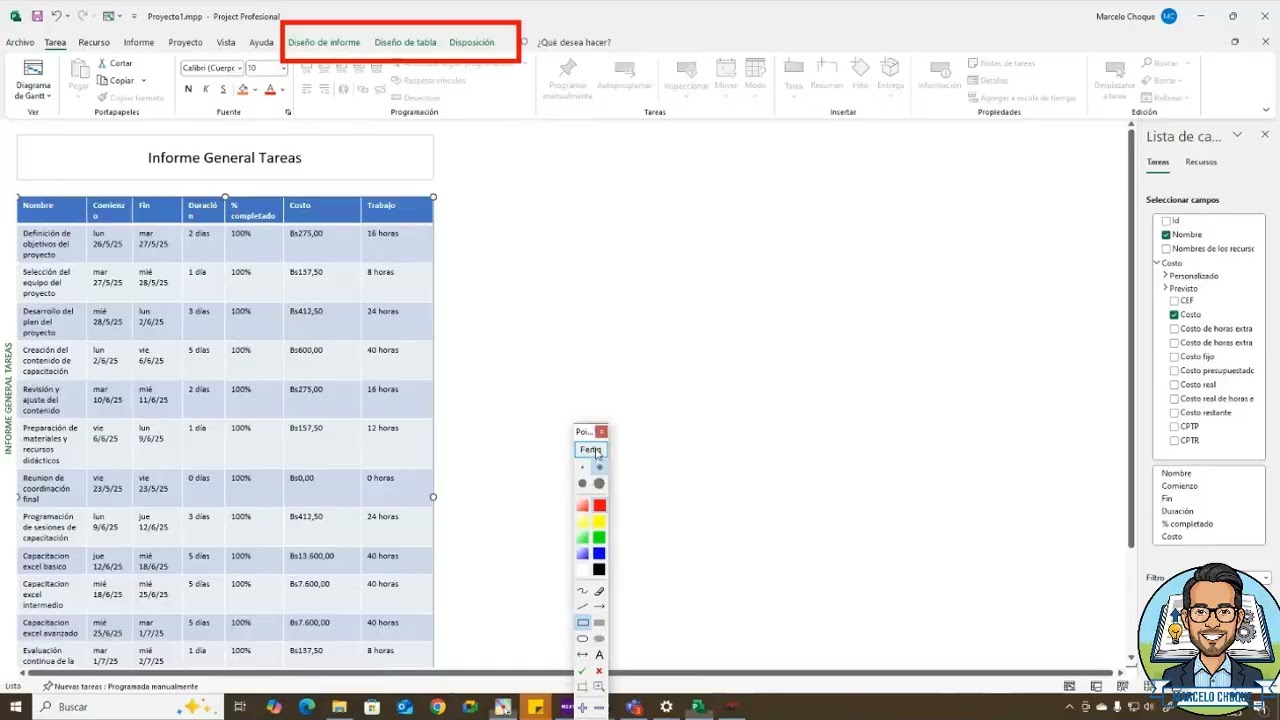Pick the solid blue color swatch
Viewport: 1280px width, 720px height.
(x=599, y=553)
